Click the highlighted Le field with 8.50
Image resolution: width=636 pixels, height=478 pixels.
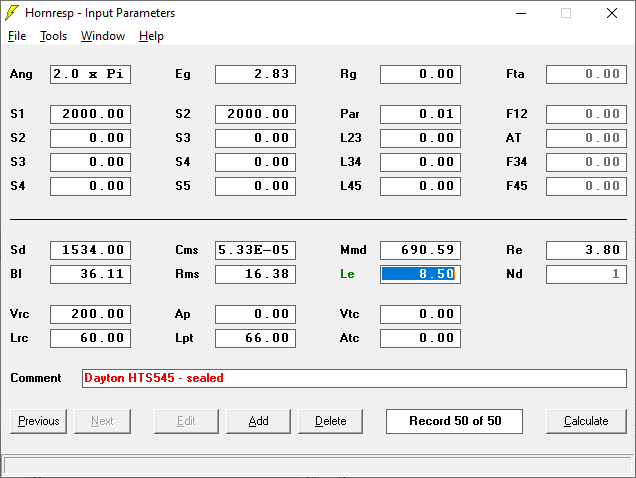pyautogui.click(x=420, y=274)
